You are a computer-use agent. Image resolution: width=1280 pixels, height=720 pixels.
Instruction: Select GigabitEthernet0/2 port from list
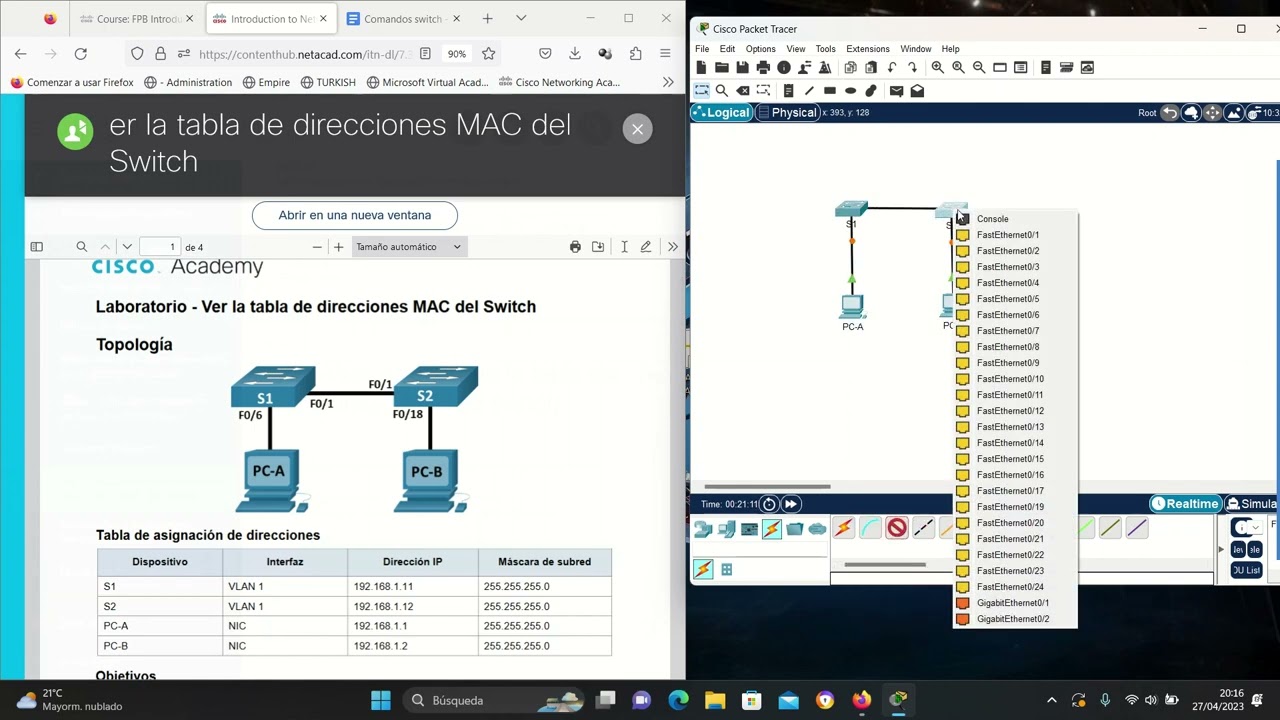pos(1015,619)
